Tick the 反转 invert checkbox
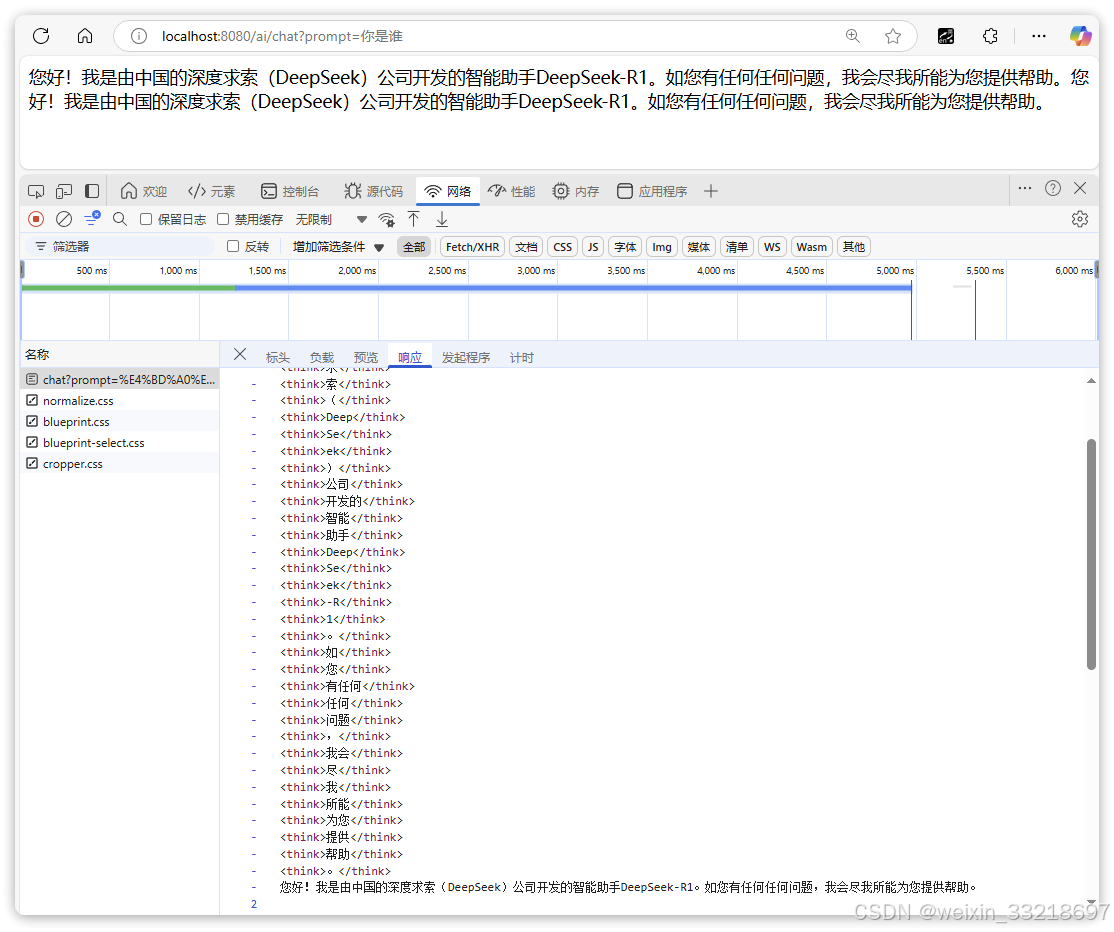The width and height of the screenshot is (1114, 932). [232, 246]
